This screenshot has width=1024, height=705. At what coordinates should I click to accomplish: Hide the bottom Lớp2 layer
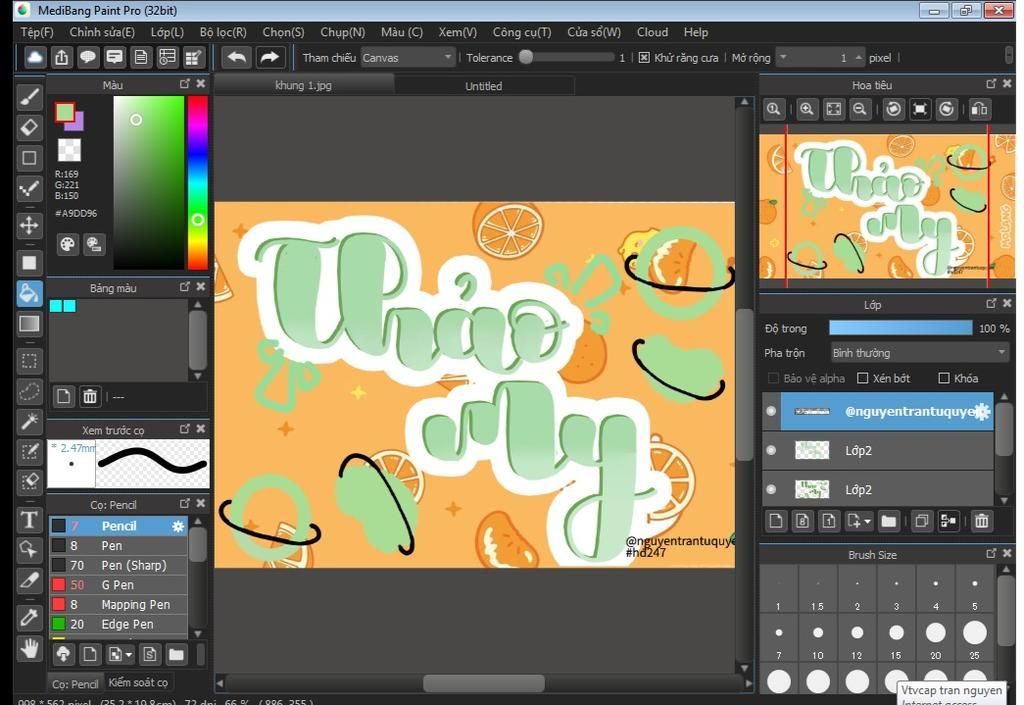pyautogui.click(x=771, y=490)
